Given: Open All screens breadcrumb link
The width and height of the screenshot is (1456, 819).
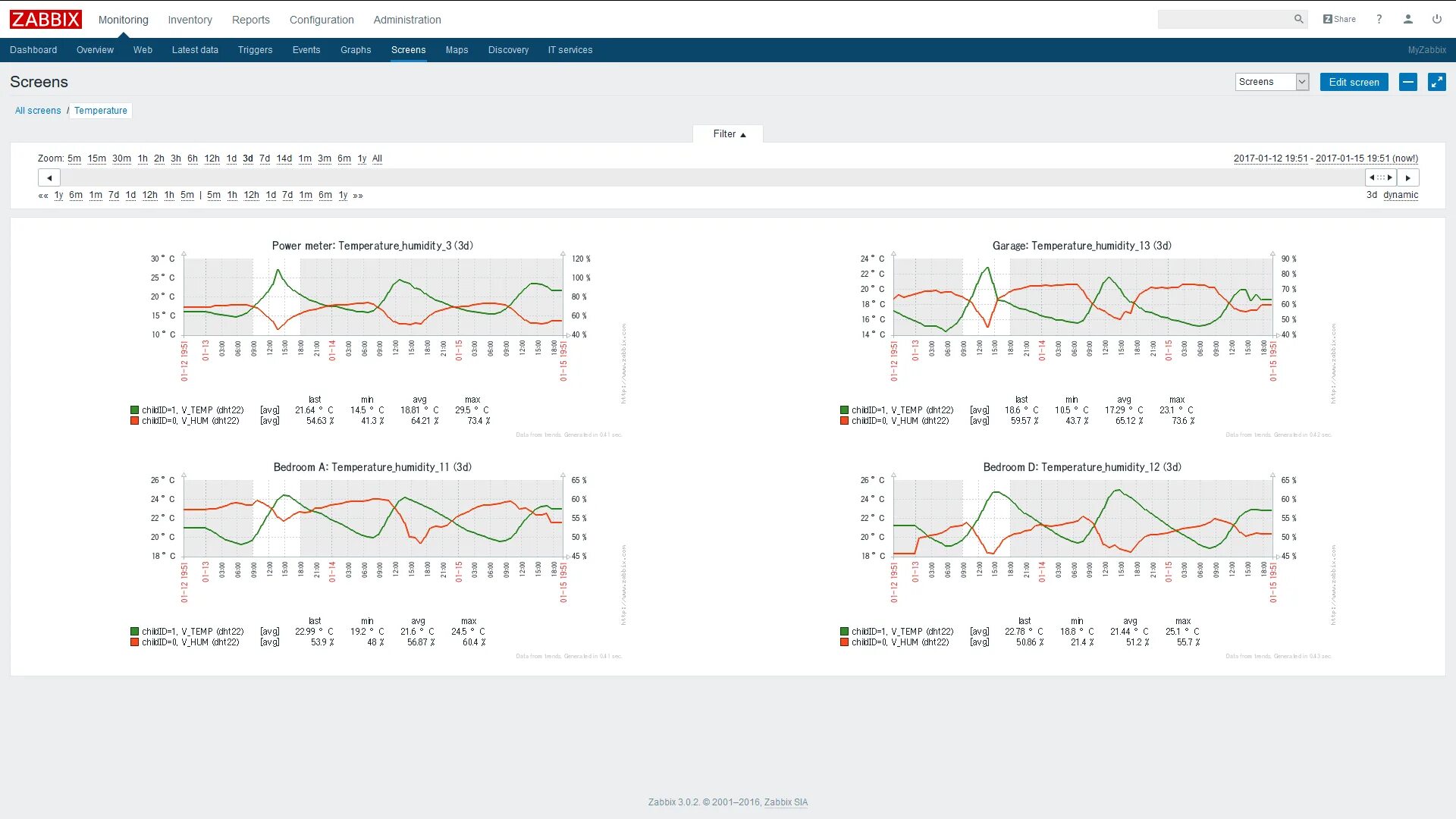Looking at the screenshot, I should [x=38, y=111].
